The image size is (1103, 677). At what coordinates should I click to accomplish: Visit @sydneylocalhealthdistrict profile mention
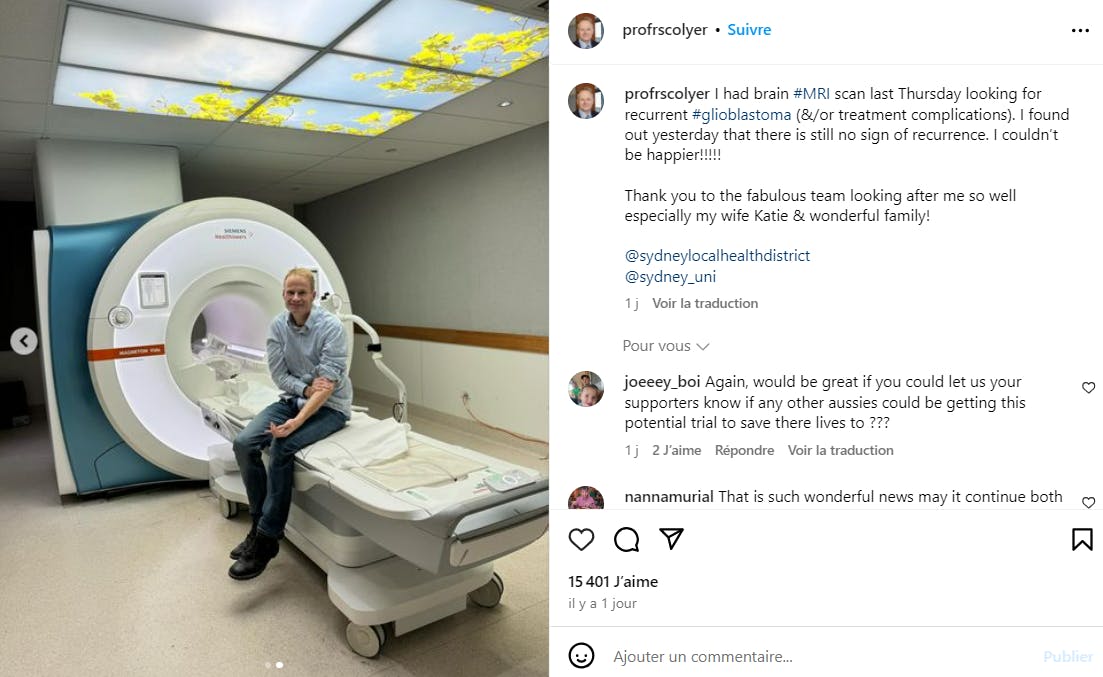(x=717, y=255)
